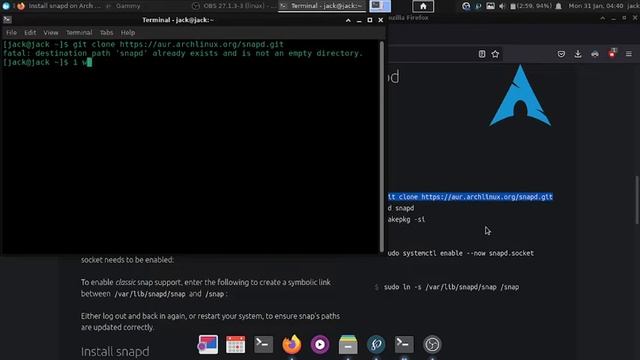640x360 pixels.
Task: Bookmark this page with the star icon
Action: point(495,54)
